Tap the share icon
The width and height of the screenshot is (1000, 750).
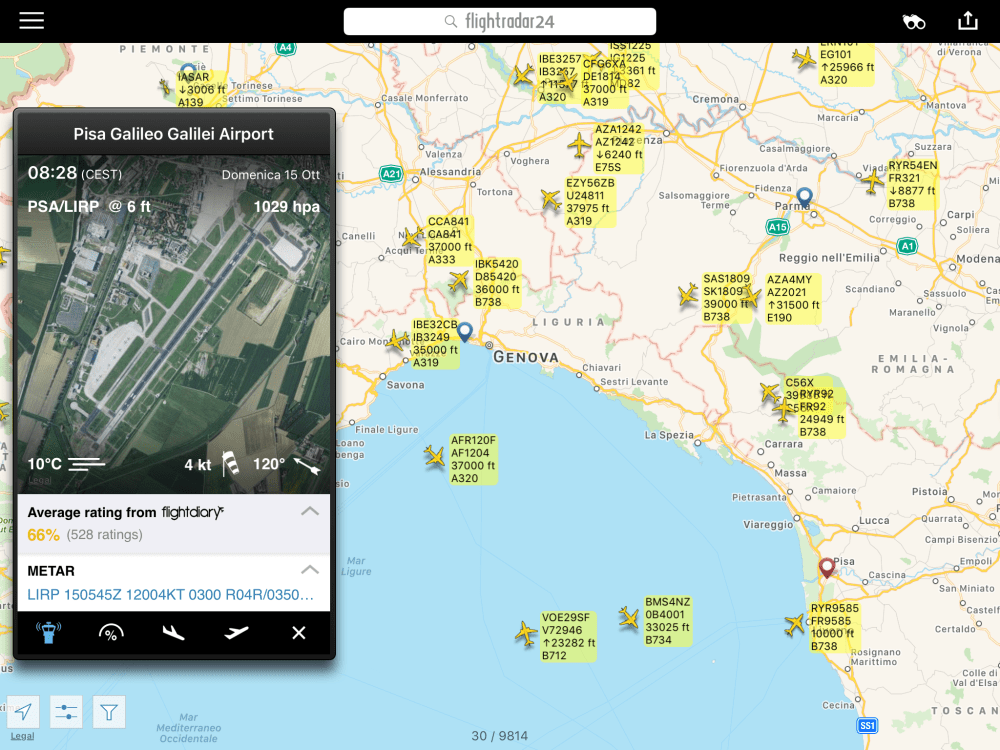click(967, 21)
